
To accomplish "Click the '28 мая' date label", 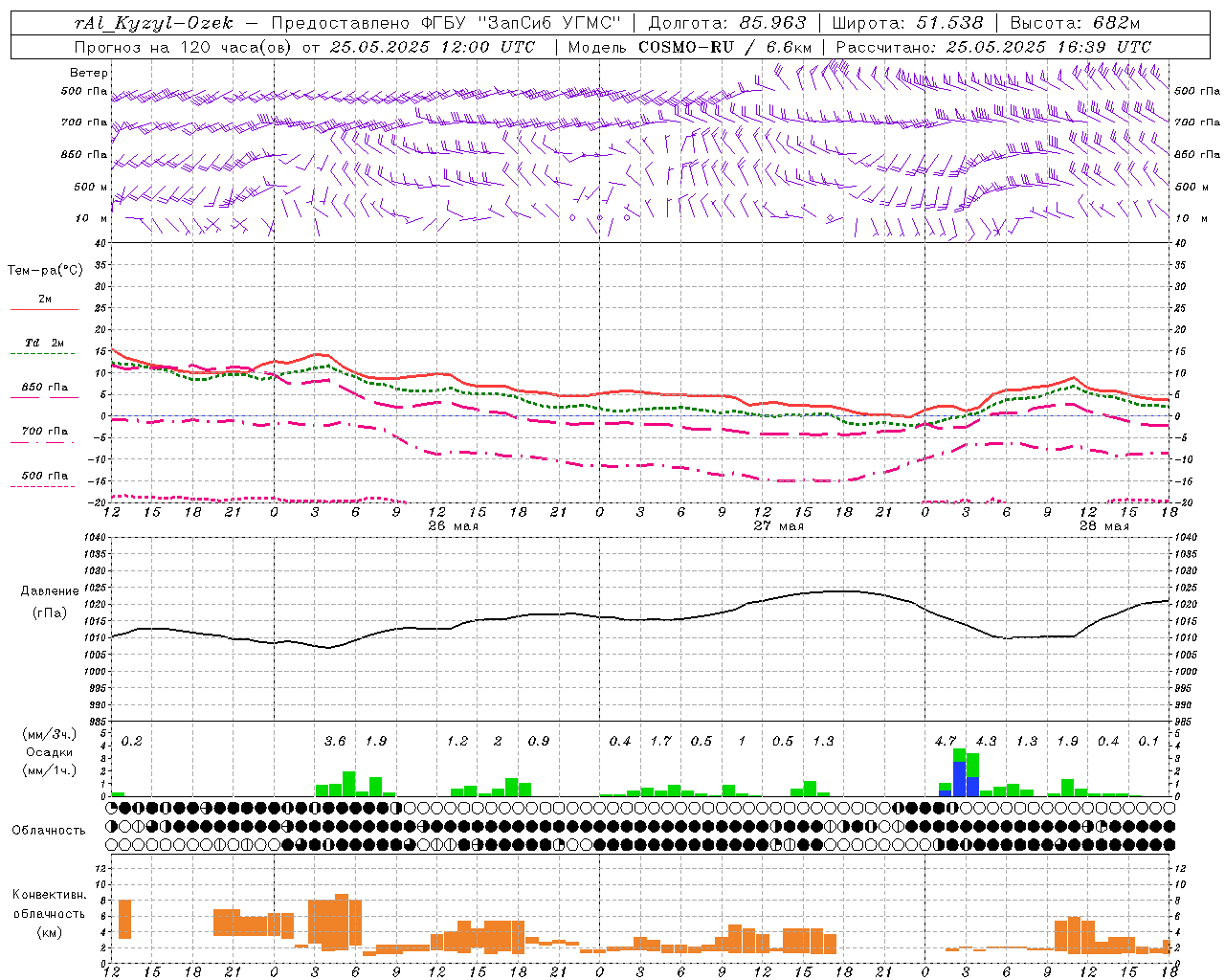I will pyautogui.click(x=1103, y=526).
